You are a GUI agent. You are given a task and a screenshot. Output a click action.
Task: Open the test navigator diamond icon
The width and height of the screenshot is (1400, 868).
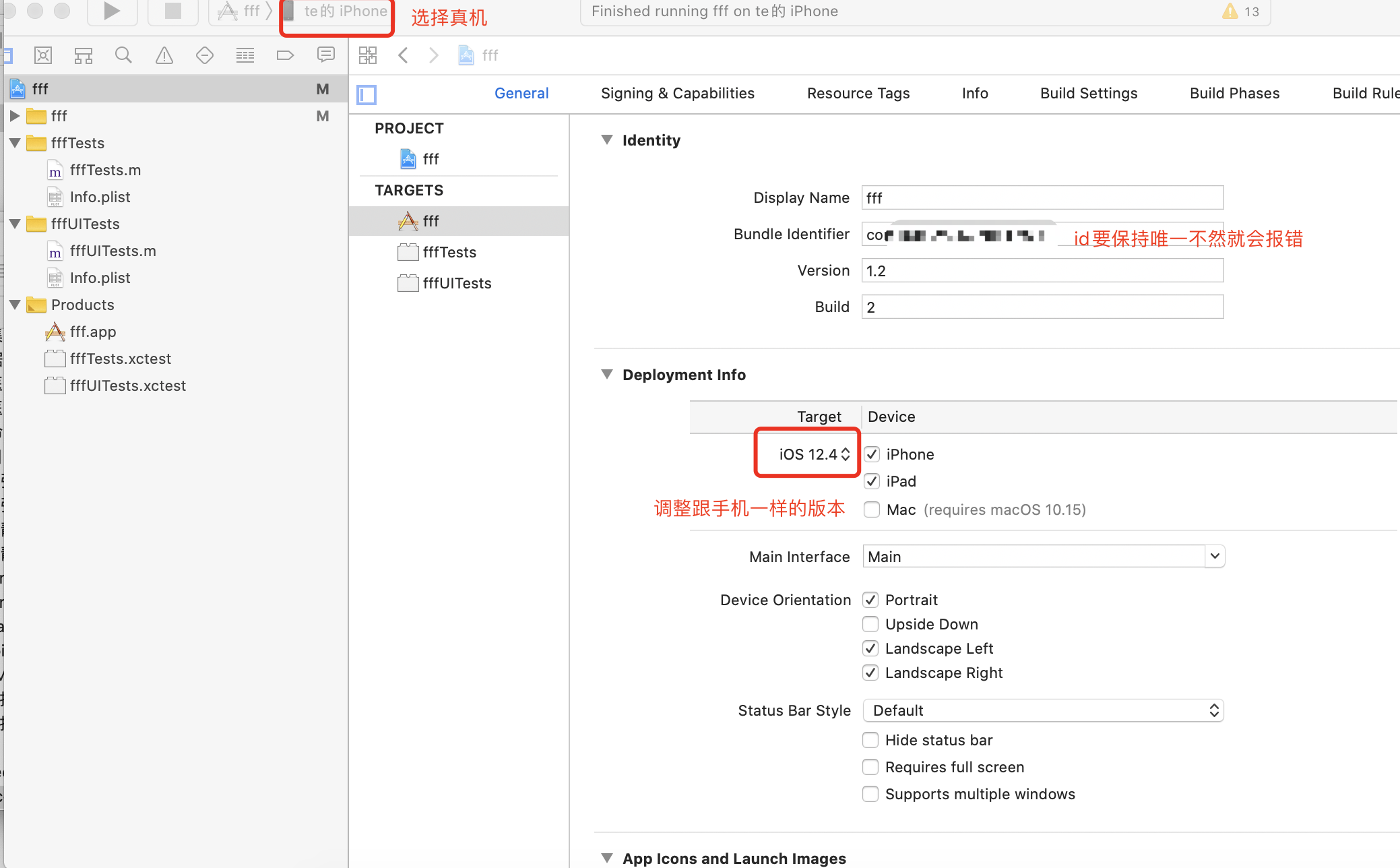coord(205,55)
